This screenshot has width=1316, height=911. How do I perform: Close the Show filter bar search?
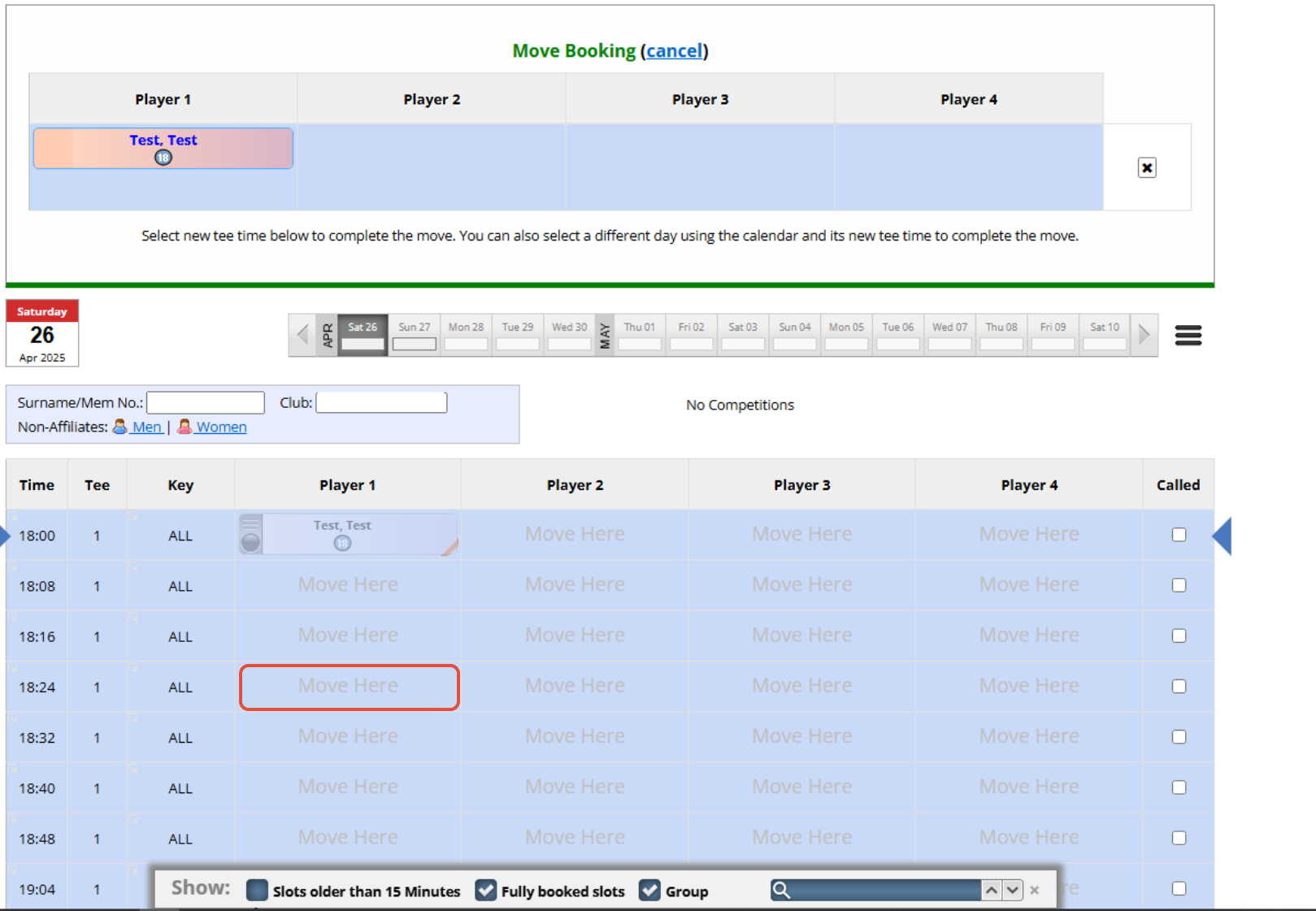click(x=1035, y=890)
